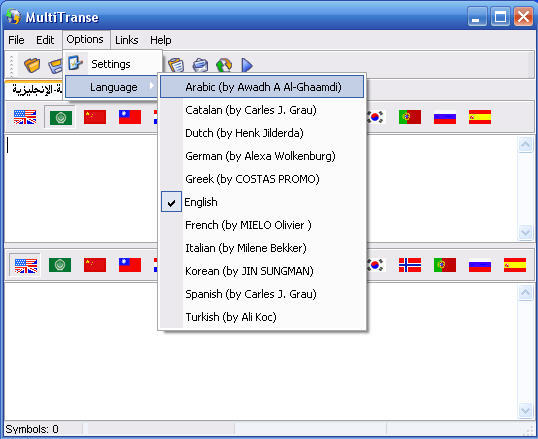
Task: Select Russian flag in source language row
Action: 445,117
